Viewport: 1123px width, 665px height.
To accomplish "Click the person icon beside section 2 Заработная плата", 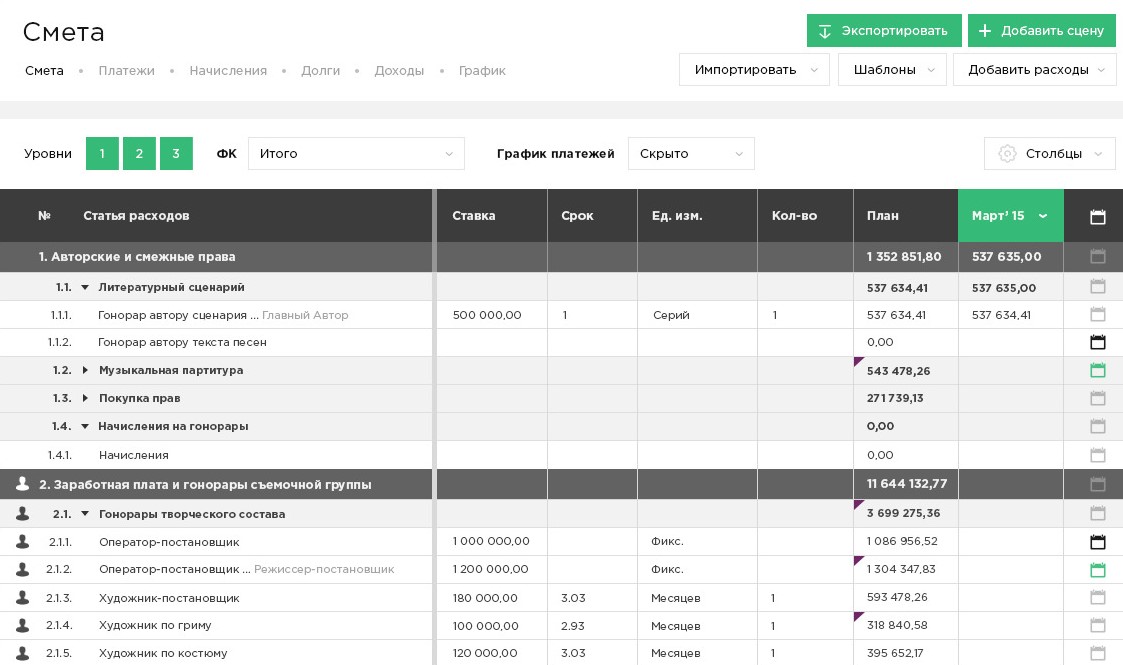I will [22, 484].
